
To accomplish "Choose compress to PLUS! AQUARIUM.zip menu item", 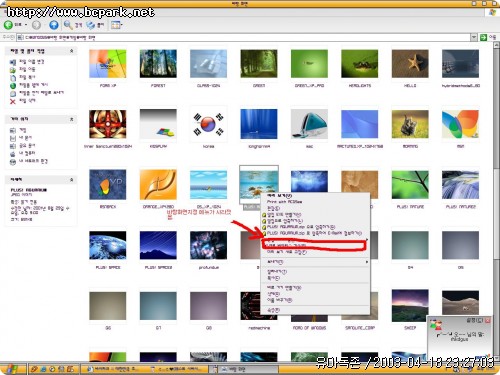I will [x=315, y=227].
